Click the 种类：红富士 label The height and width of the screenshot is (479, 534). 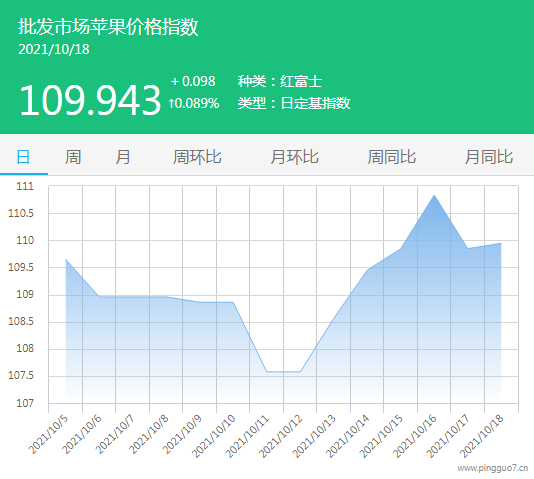(x=280, y=81)
